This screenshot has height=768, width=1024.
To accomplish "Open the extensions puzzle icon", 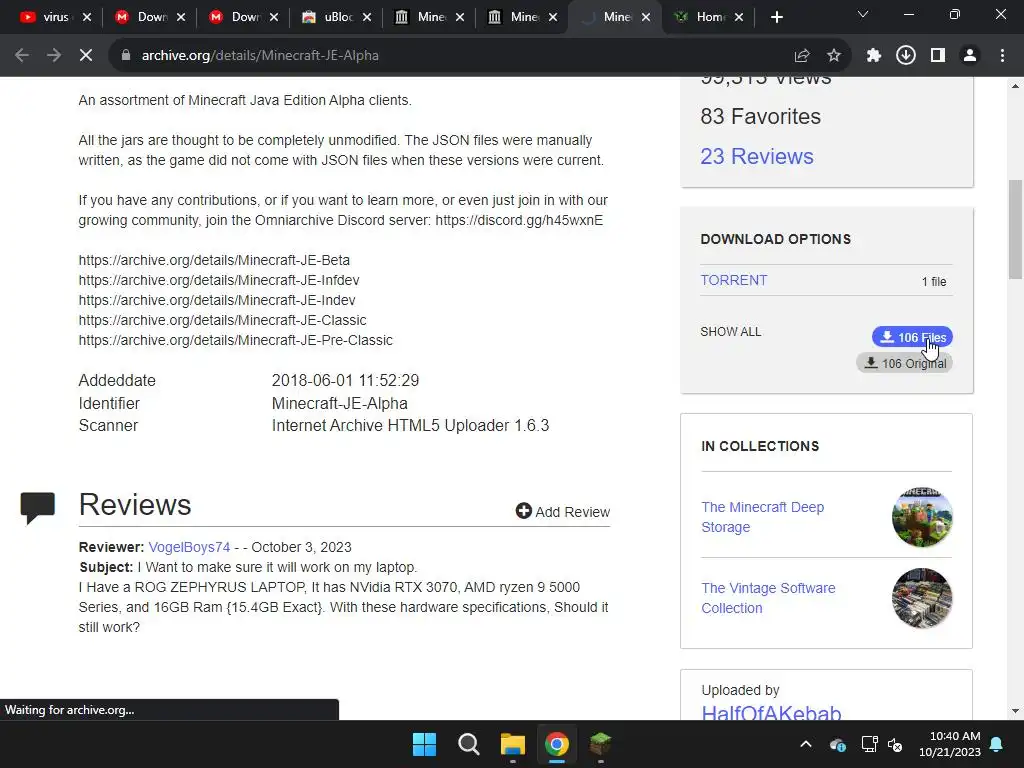I will coord(874,56).
